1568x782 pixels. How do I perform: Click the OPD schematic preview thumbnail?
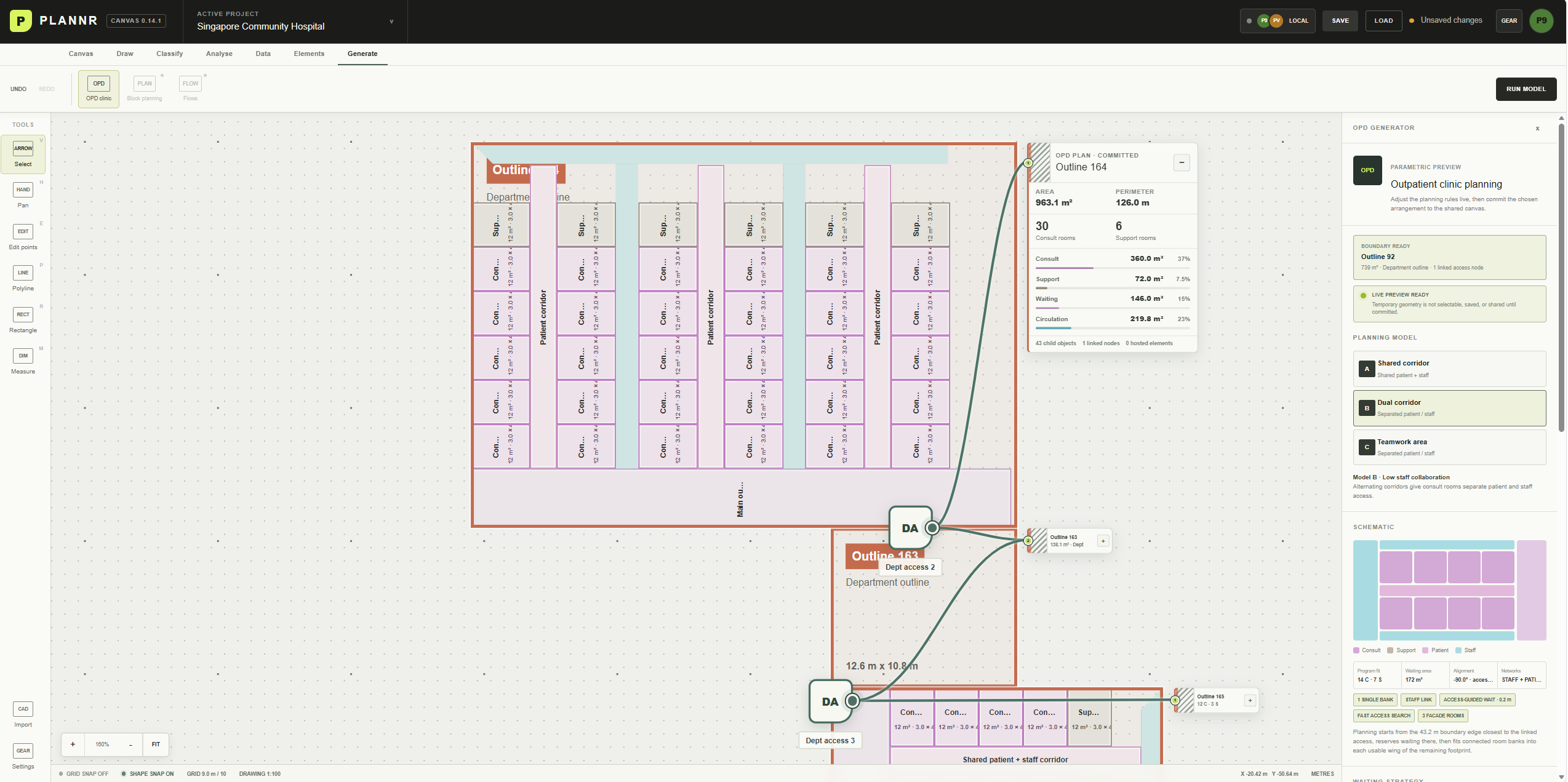(x=1449, y=590)
